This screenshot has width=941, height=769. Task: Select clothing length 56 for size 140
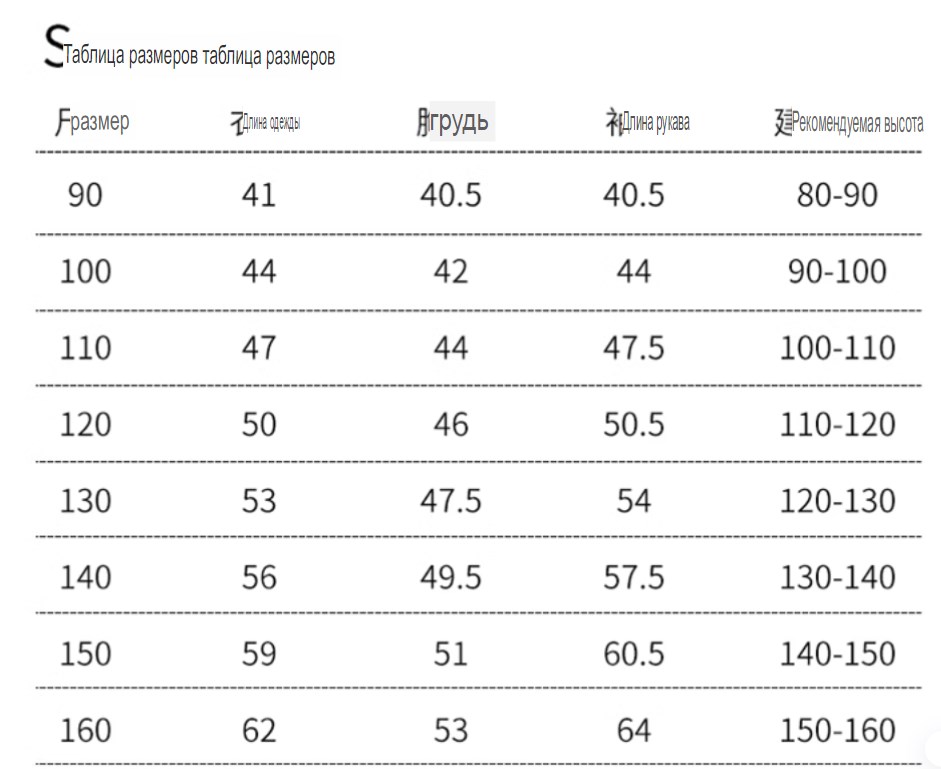point(259,578)
